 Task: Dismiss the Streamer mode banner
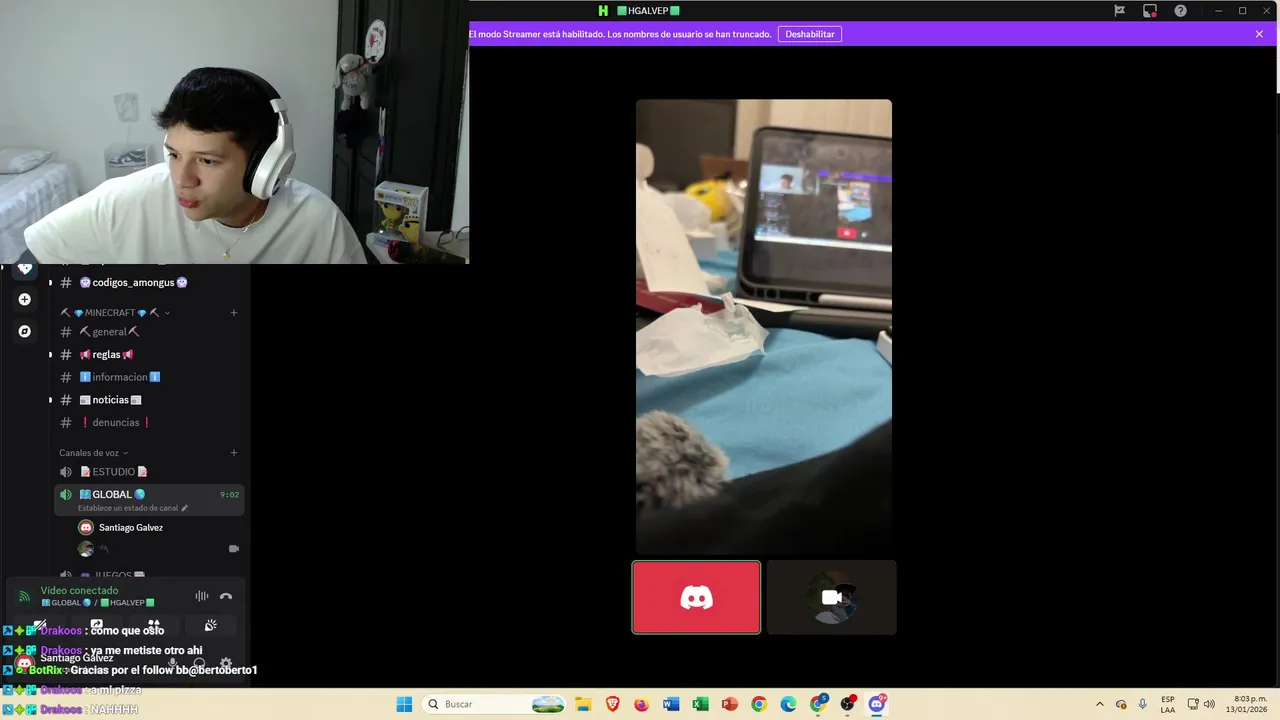point(1259,34)
